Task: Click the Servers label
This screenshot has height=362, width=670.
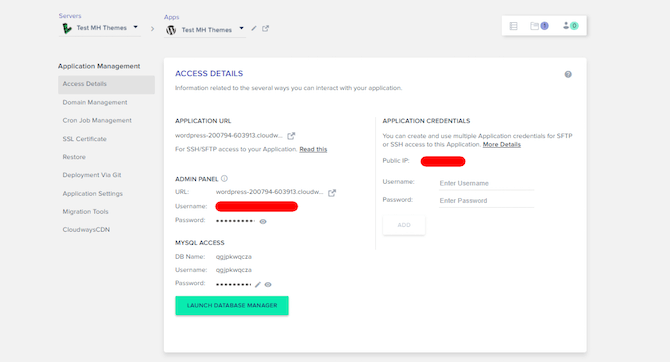Action: [x=70, y=16]
